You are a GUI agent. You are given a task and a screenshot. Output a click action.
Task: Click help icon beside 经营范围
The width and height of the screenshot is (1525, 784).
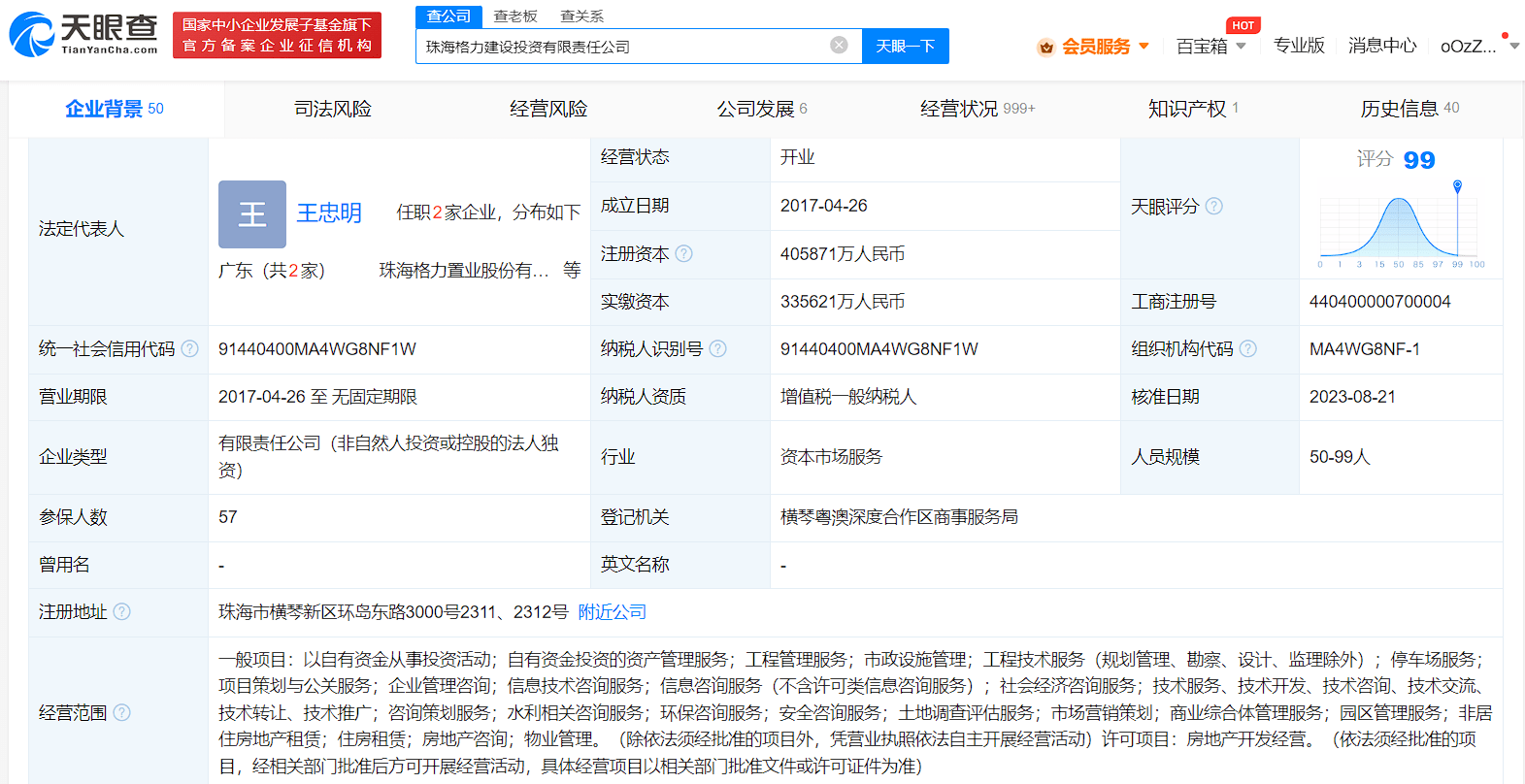(122, 712)
